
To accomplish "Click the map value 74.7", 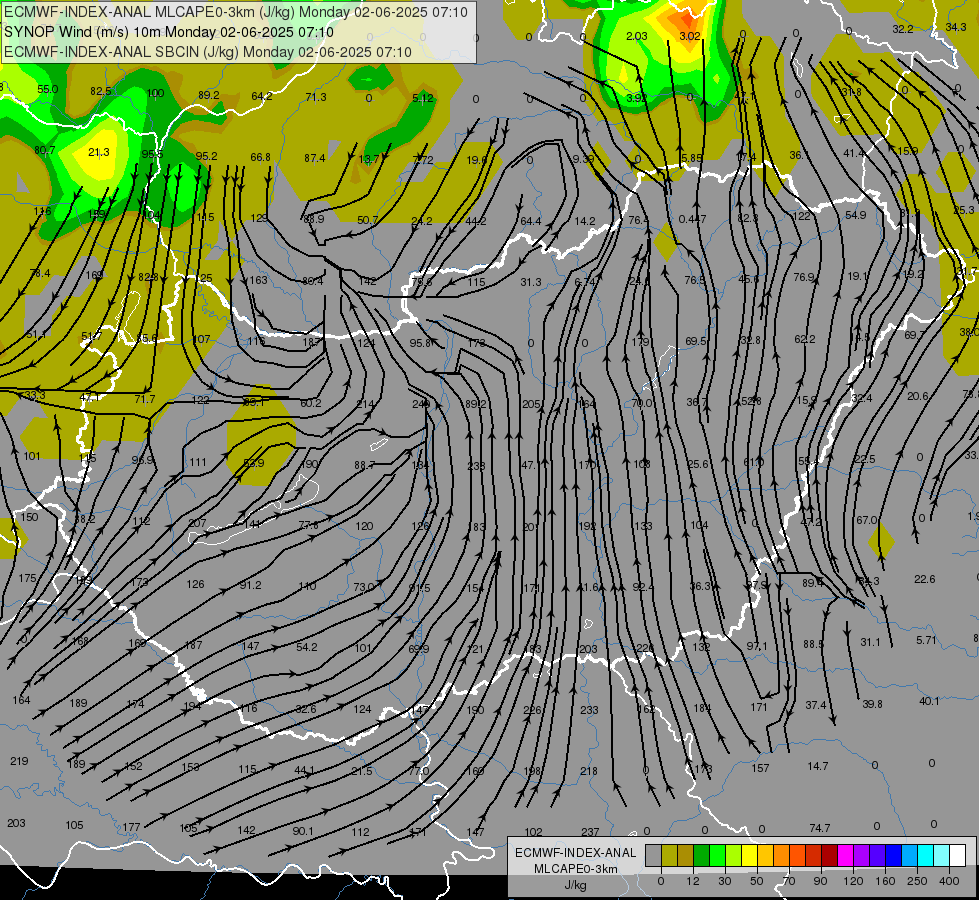I will (819, 828).
